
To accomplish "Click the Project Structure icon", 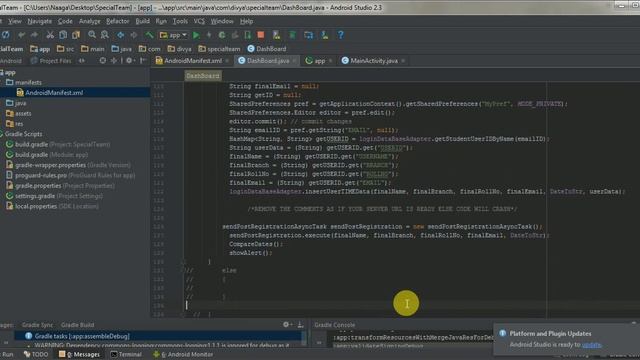I will pos(309,35).
